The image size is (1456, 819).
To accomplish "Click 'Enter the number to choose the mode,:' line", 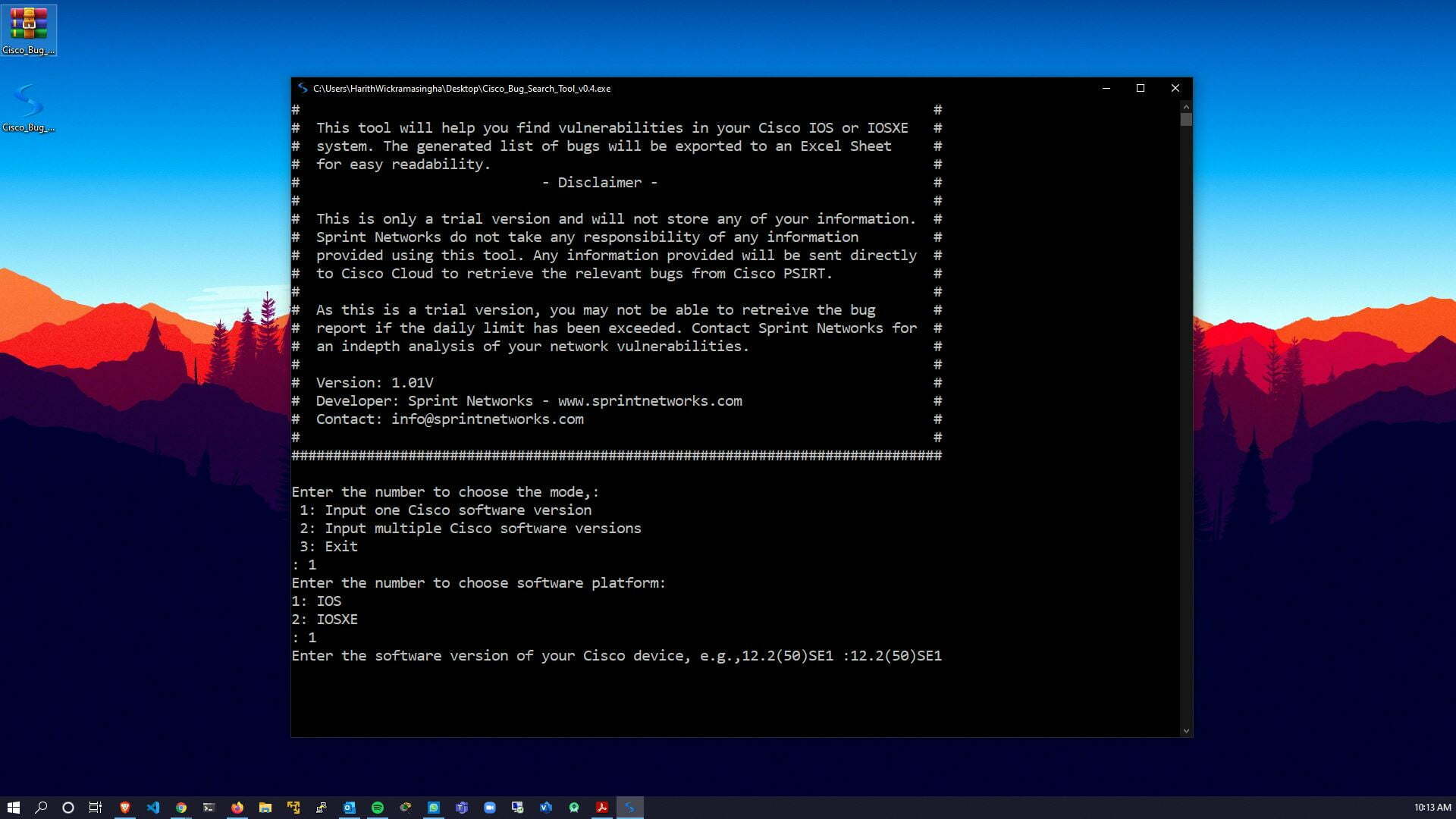I will [x=445, y=492].
